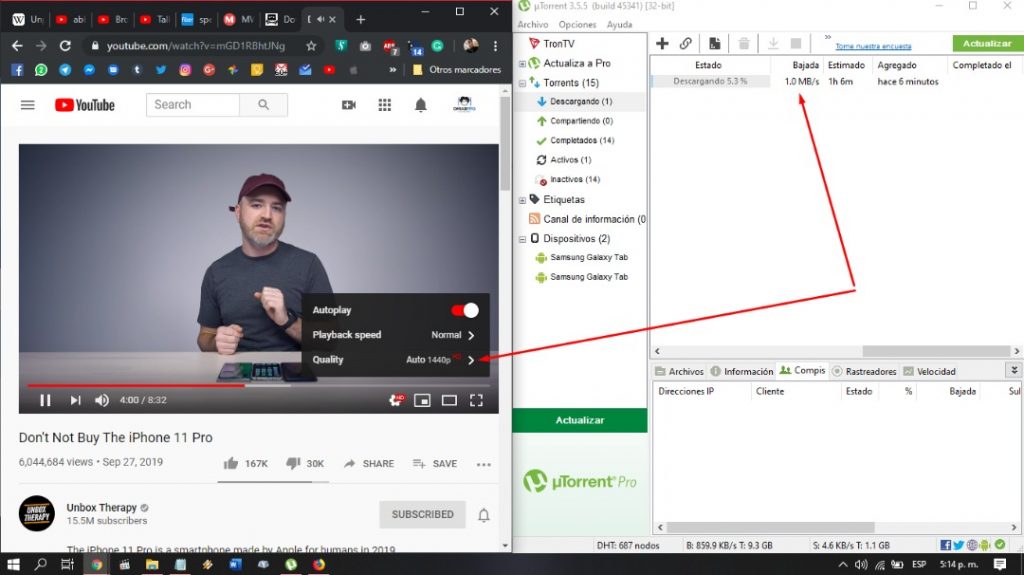Bookmark this page with star icon
The height and width of the screenshot is (575, 1024).
311,46
